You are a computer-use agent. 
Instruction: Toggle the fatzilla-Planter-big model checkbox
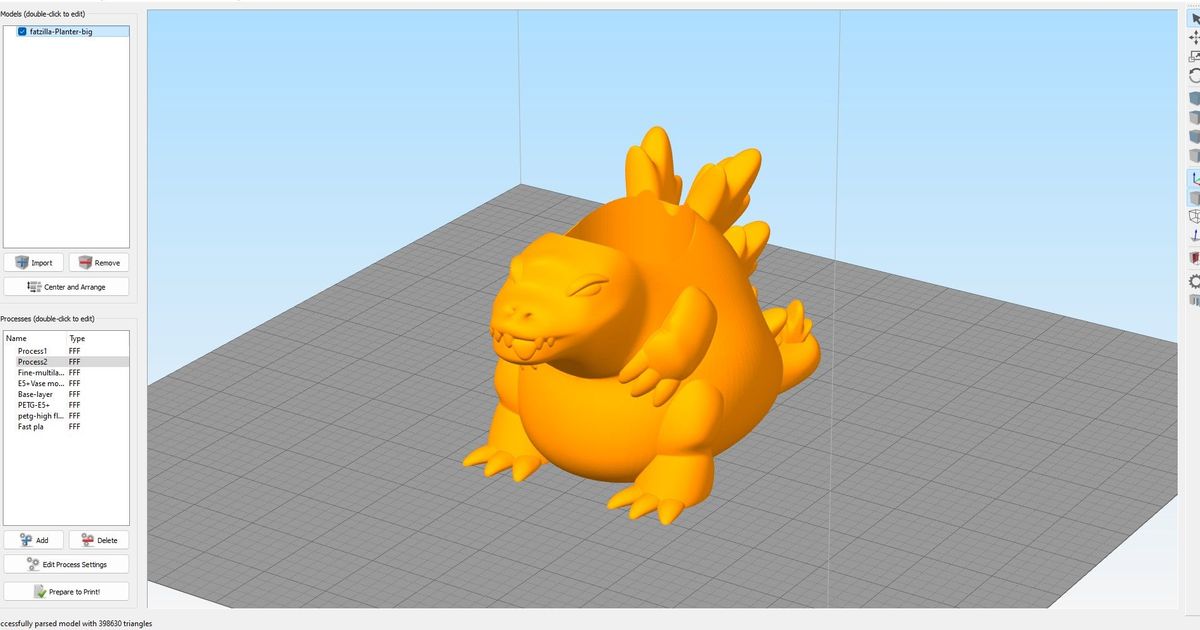22,31
